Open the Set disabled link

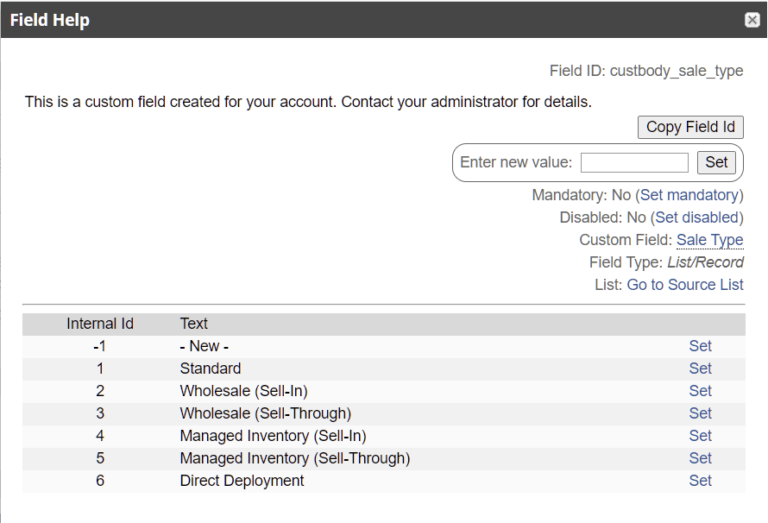coord(696,217)
